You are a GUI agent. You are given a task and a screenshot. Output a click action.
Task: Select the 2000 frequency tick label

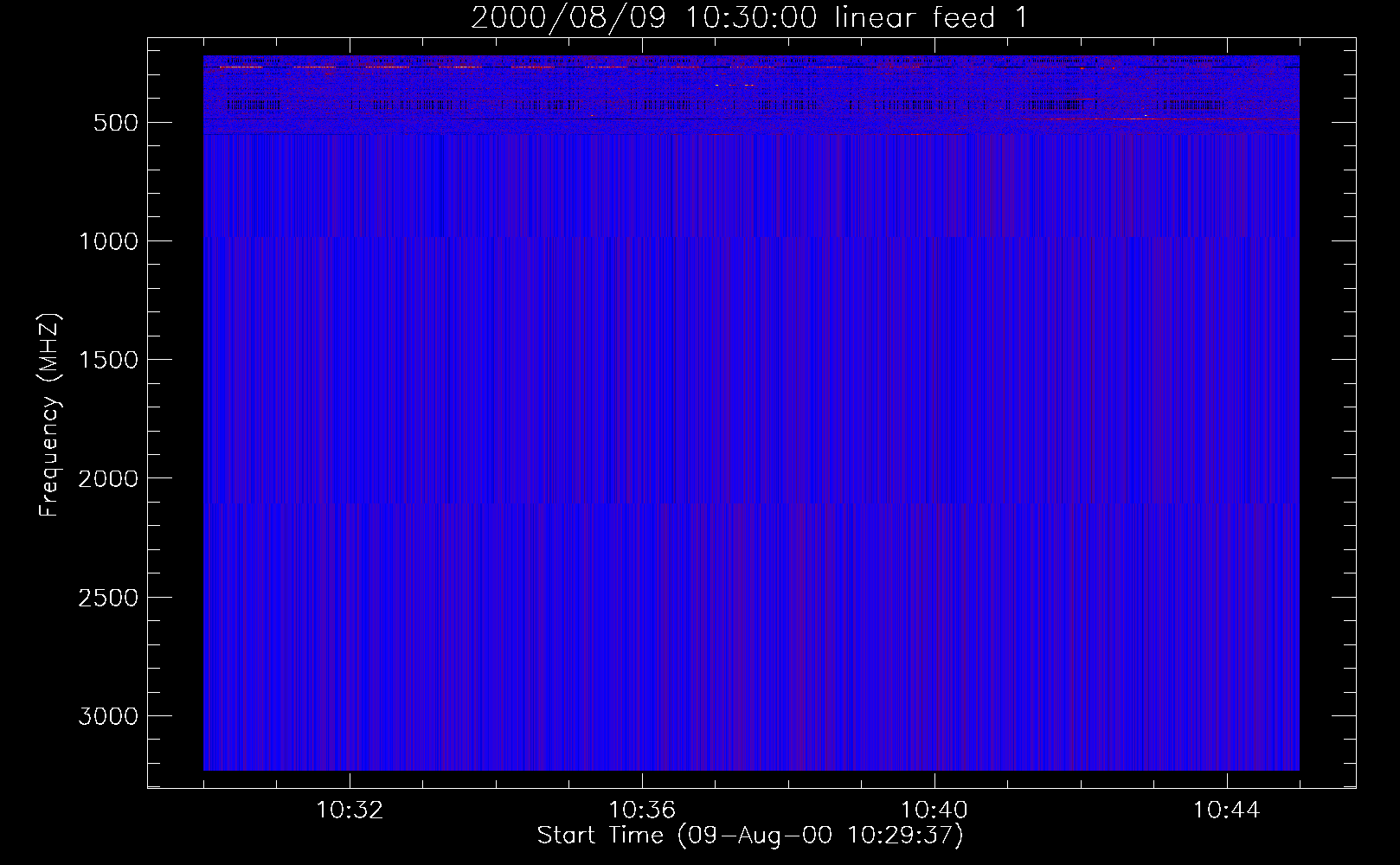click(108, 478)
